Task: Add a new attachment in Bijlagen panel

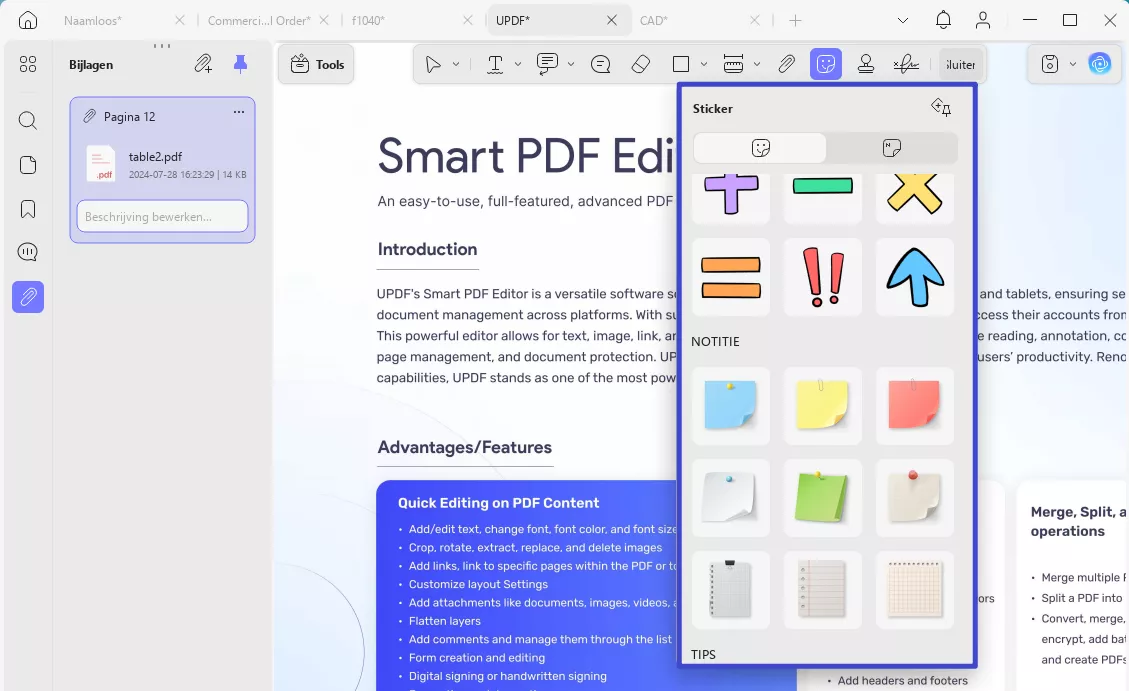Action: [203, 64]
